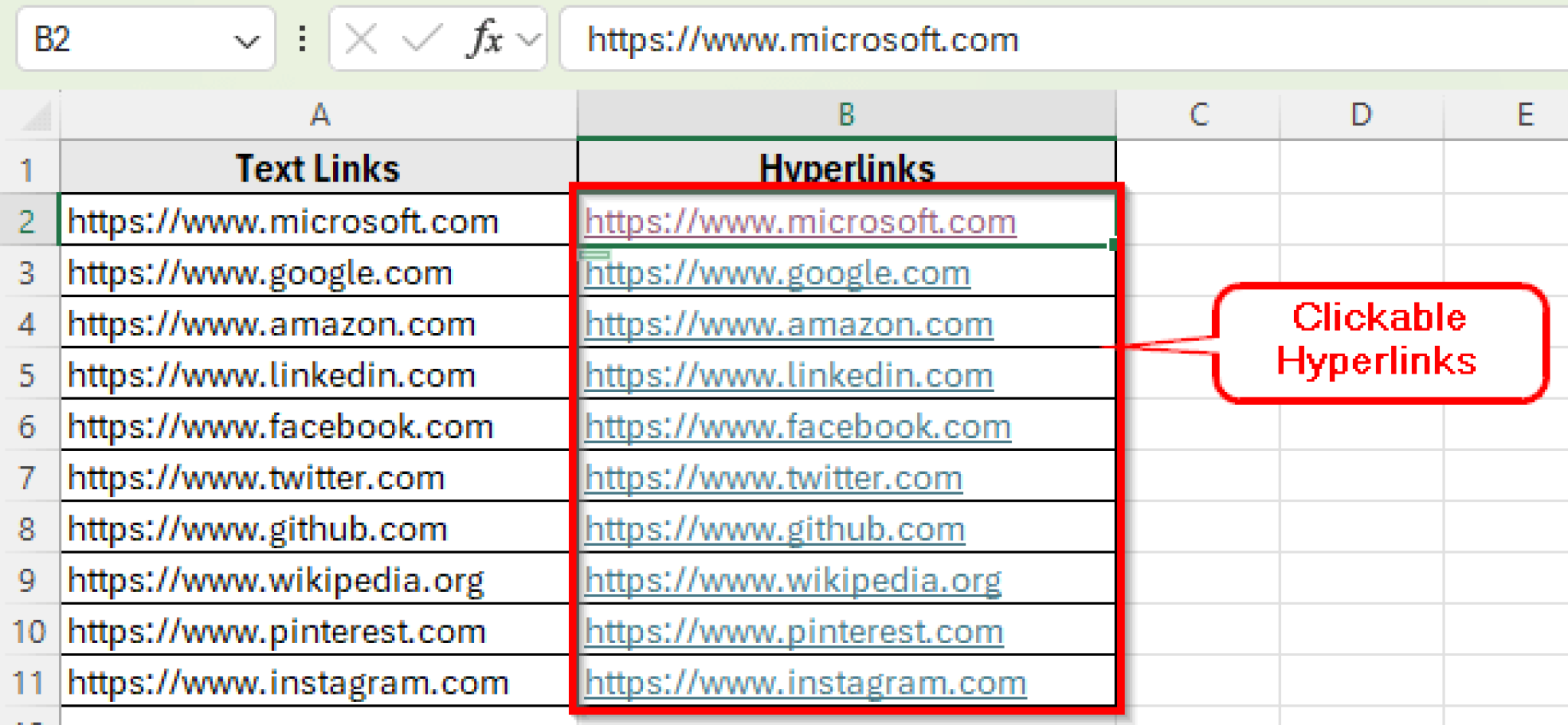The width and height of the screenshot is (1568, 725).
Task: Open the google.com hyperlink in column B
Action: [776, 273]
